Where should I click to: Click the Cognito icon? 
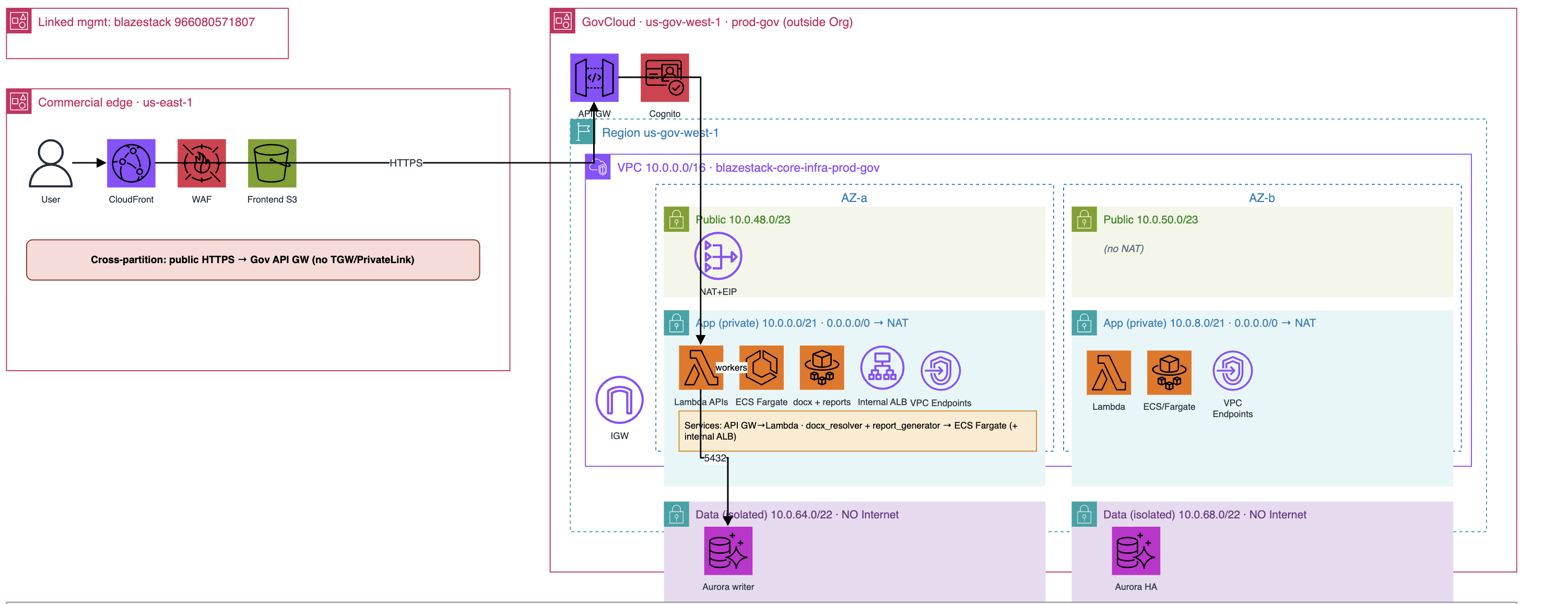665,77
